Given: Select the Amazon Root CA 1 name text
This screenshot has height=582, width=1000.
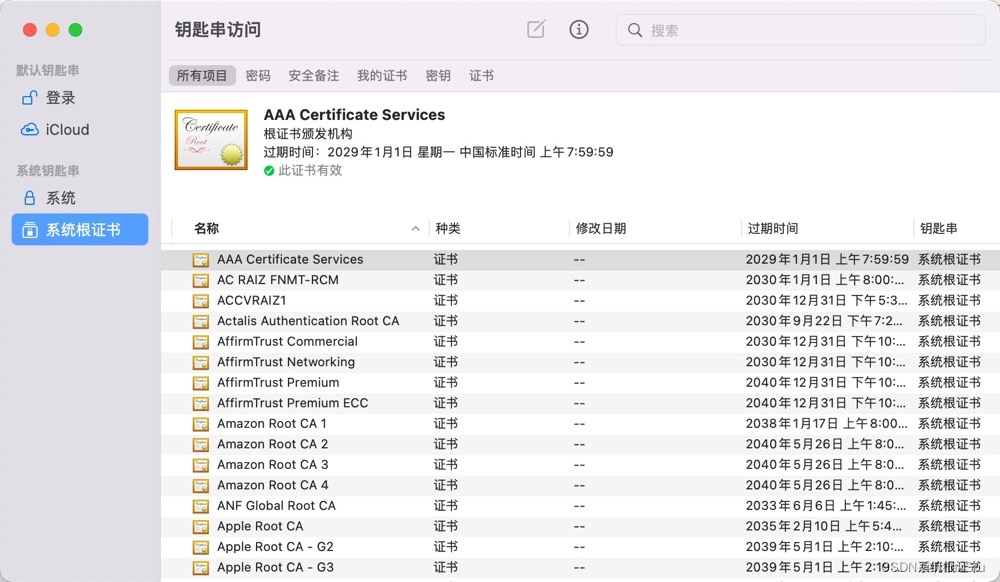Looking at the screenshot, I should tap(272, 423).
